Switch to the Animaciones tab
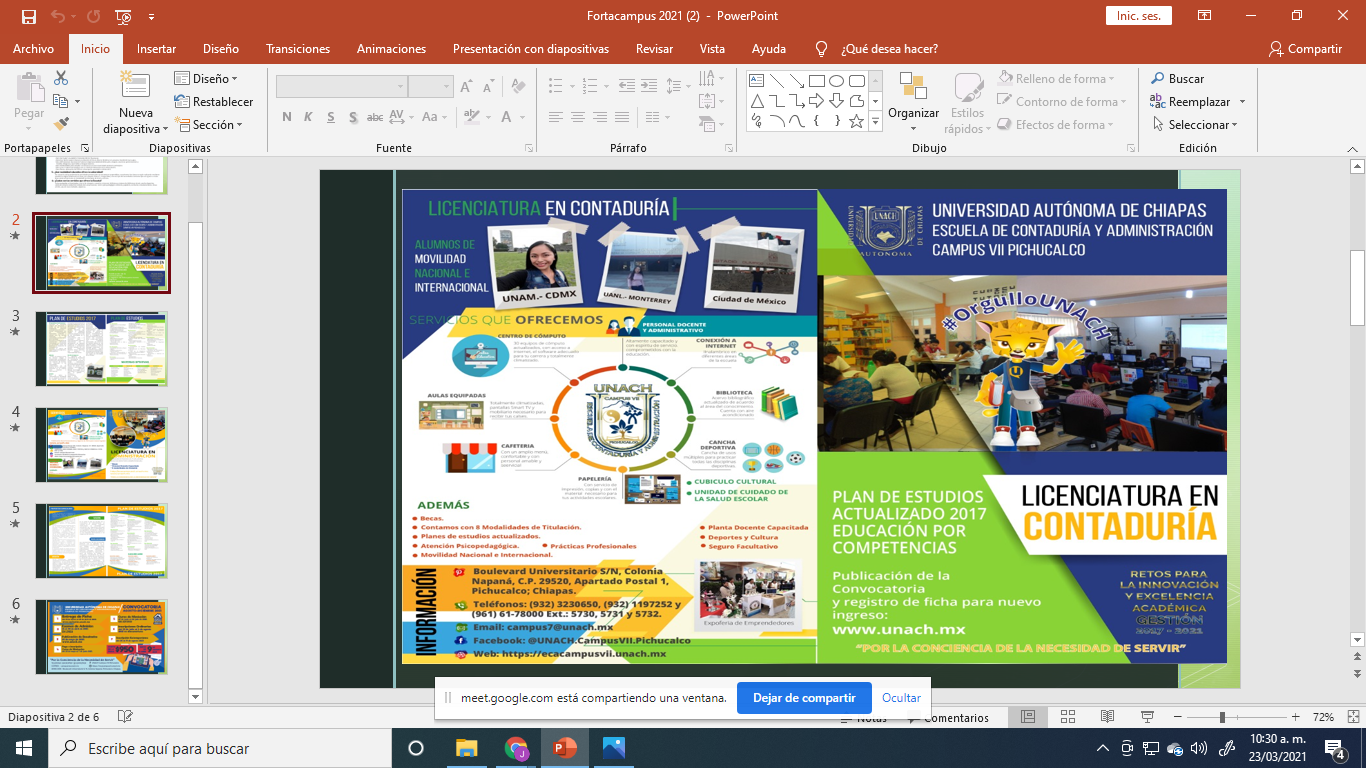Viewport: 1366px width, 768px height. 391,48
